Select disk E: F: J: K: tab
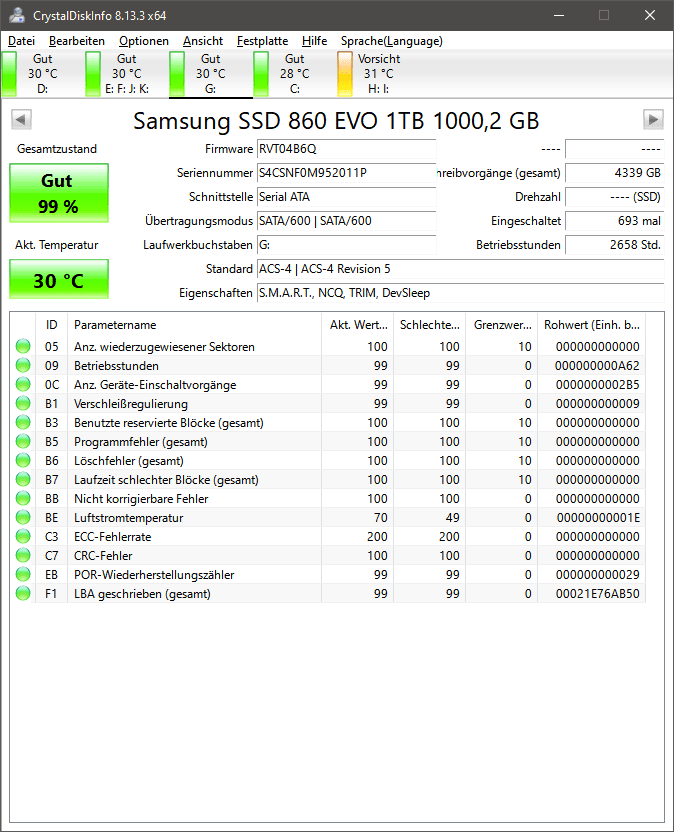Image resolution: width=674 pixels, height=832 pixels. [x=126, y=74]
